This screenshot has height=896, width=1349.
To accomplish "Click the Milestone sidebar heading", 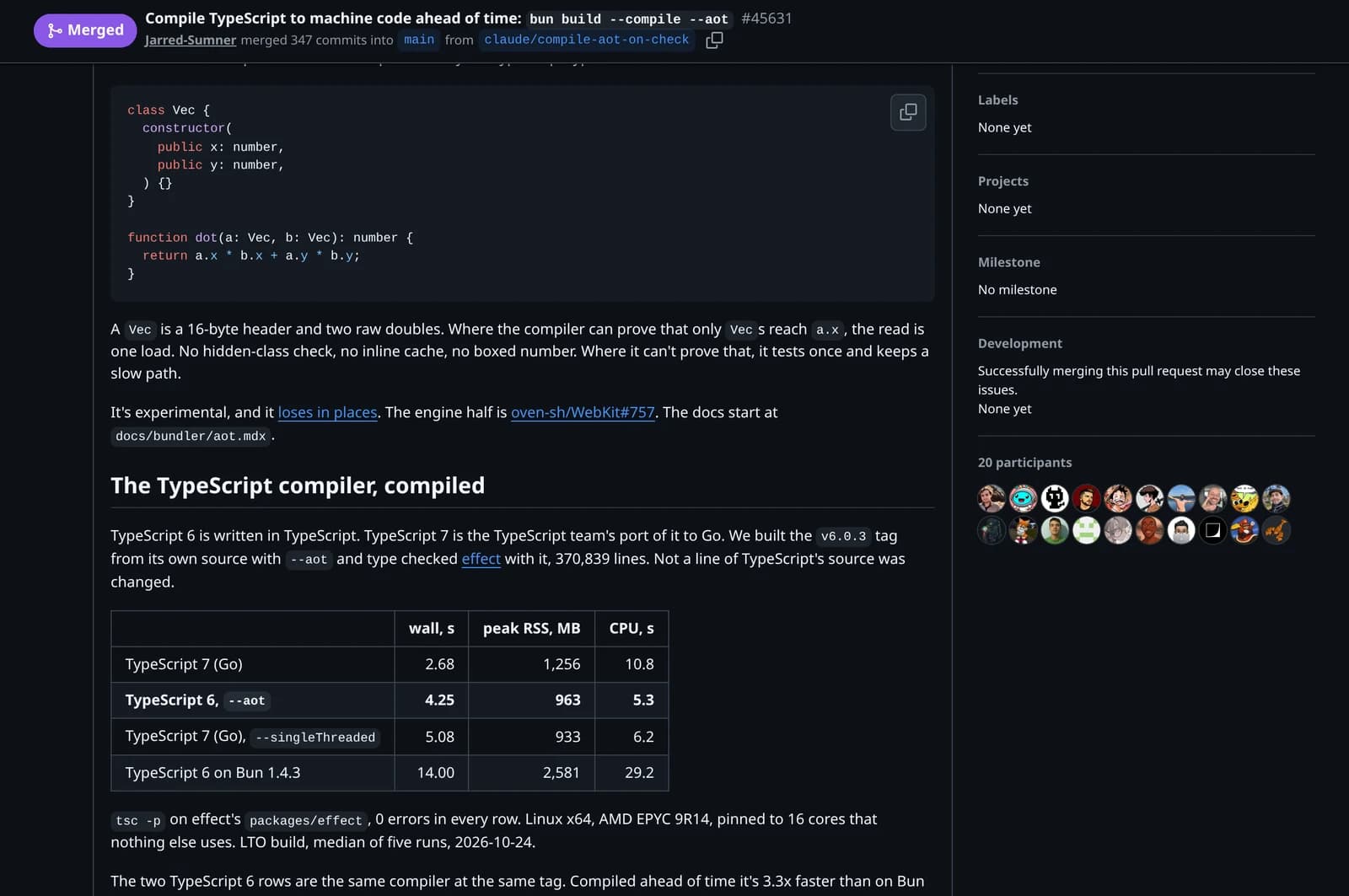I will pos(1008,262).
